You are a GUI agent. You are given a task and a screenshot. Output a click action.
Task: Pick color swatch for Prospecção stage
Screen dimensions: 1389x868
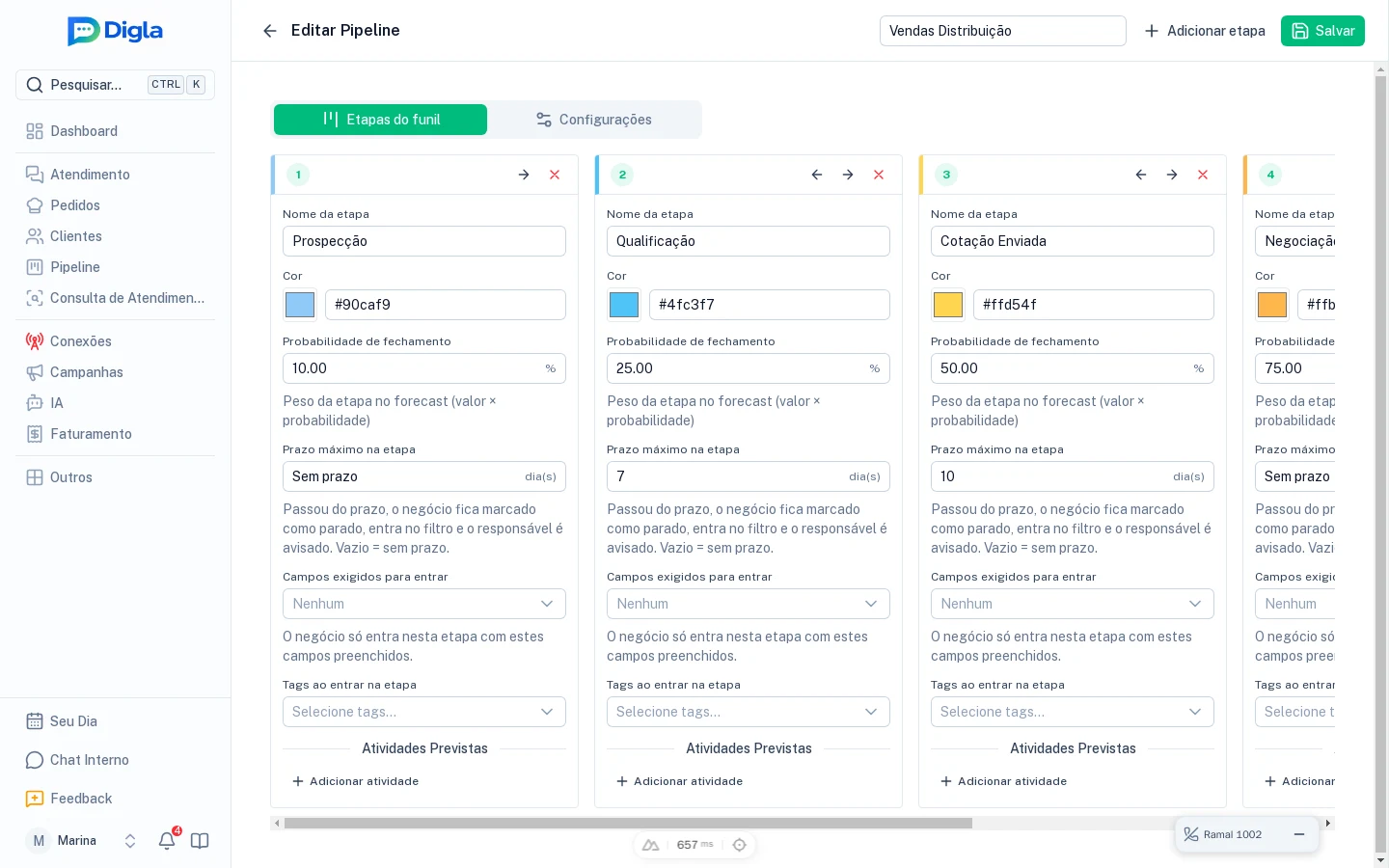click(300, 305)
